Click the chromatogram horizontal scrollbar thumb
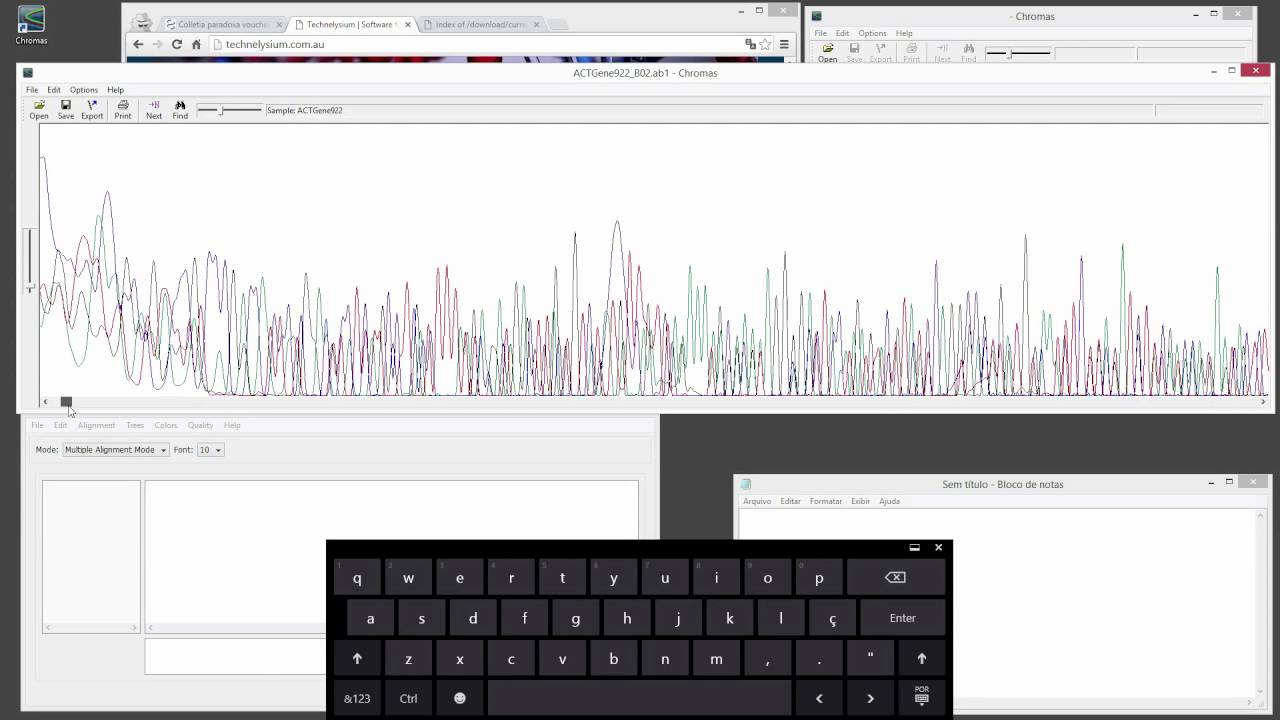The height and width of the screenshot is (720, 1280). (x=66, y=402)
